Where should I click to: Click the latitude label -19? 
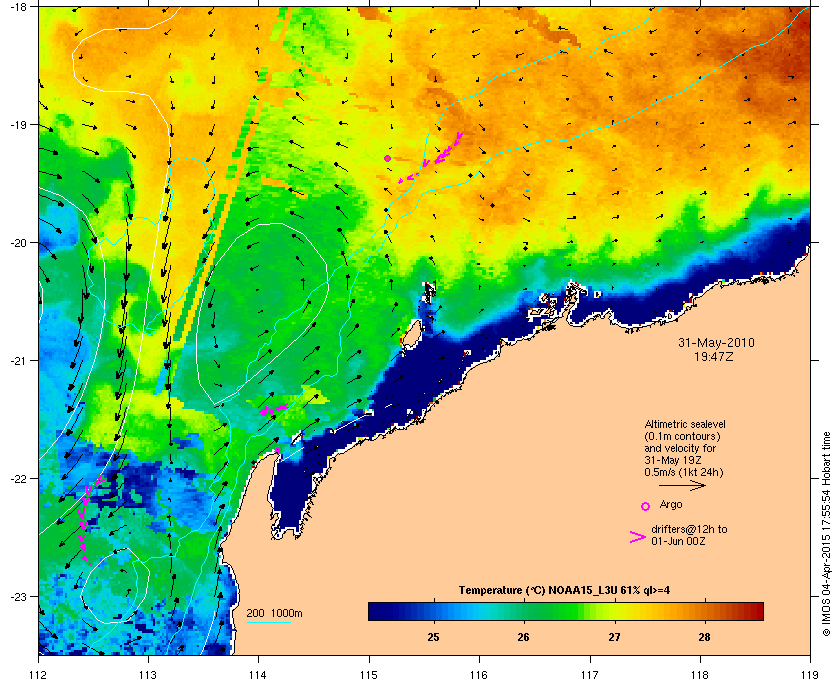[18, 125]
